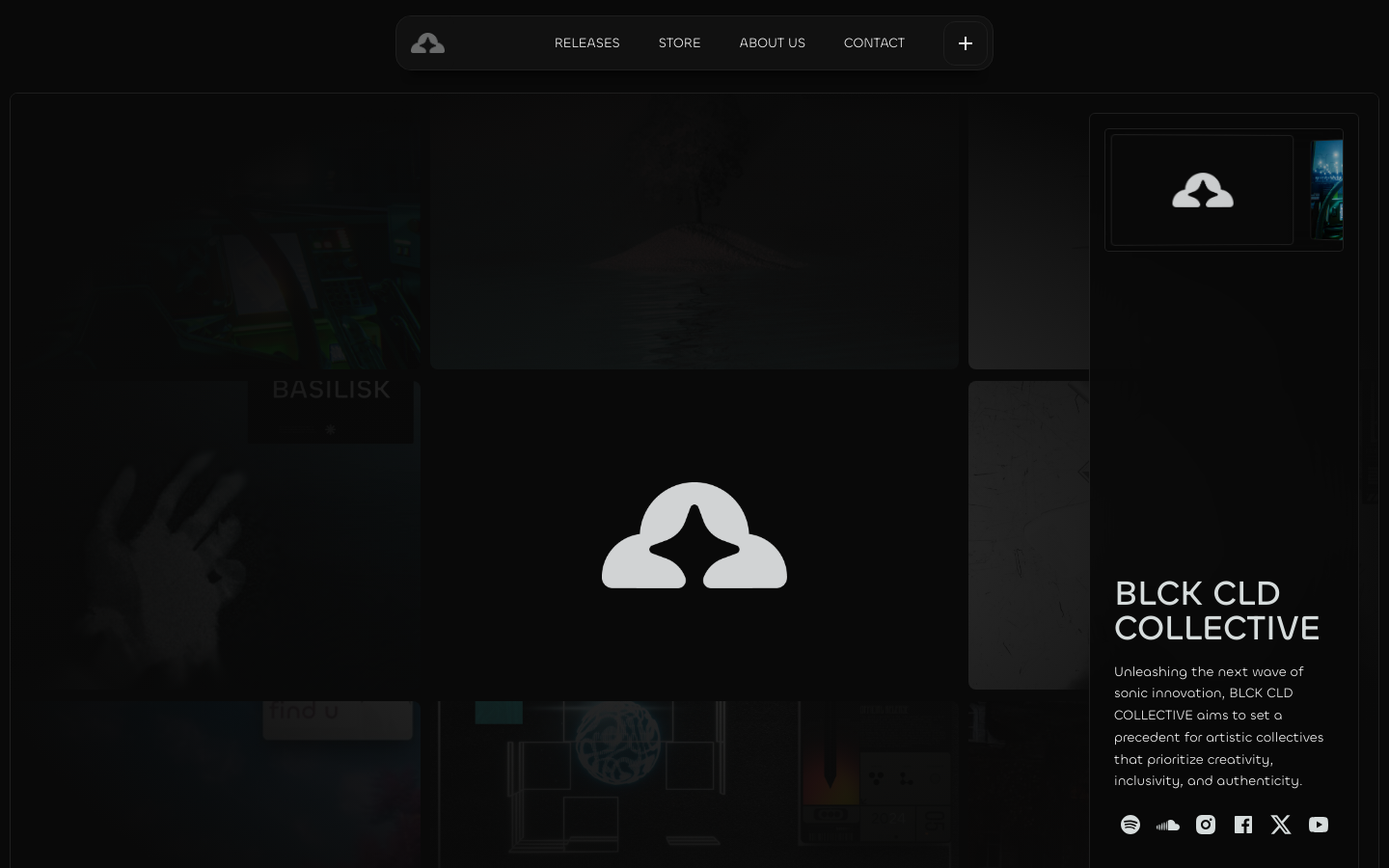
Task: Open the Instagram social icon
Action: pos(1206,825)
